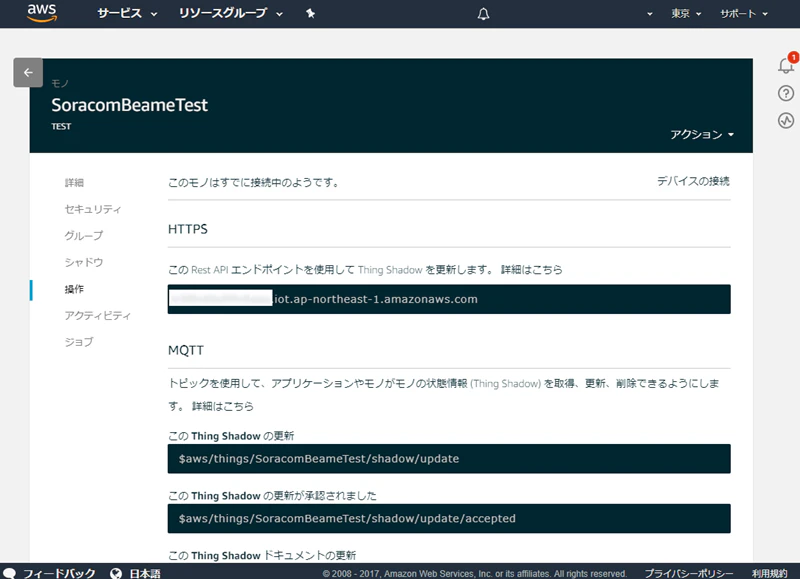Open the top bar bell notifications icon

tap(483, 14)
